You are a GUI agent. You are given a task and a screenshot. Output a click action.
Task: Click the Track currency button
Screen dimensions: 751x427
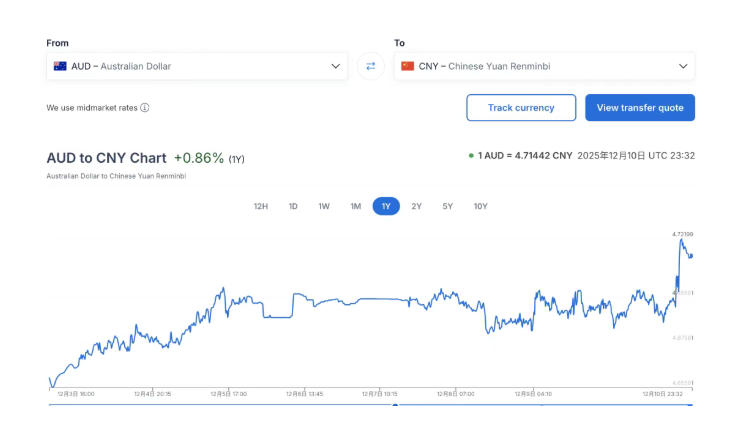point(521,108)
